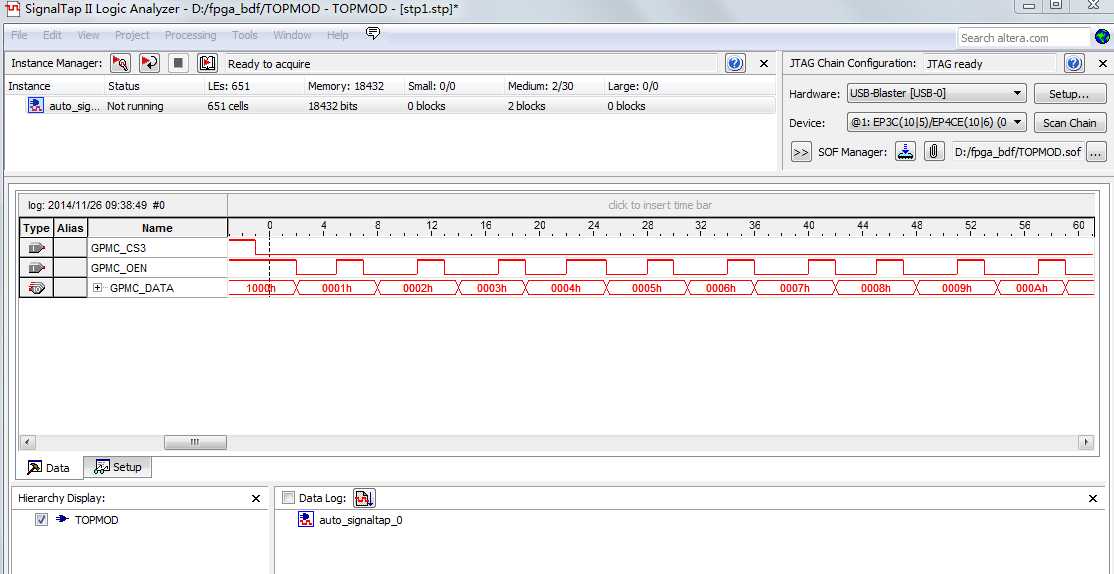The width and height of the screenshot is (1114, 574).
Task: Toggle the TOPMOD hierarchy checkbox
Action: coord(41,520)
